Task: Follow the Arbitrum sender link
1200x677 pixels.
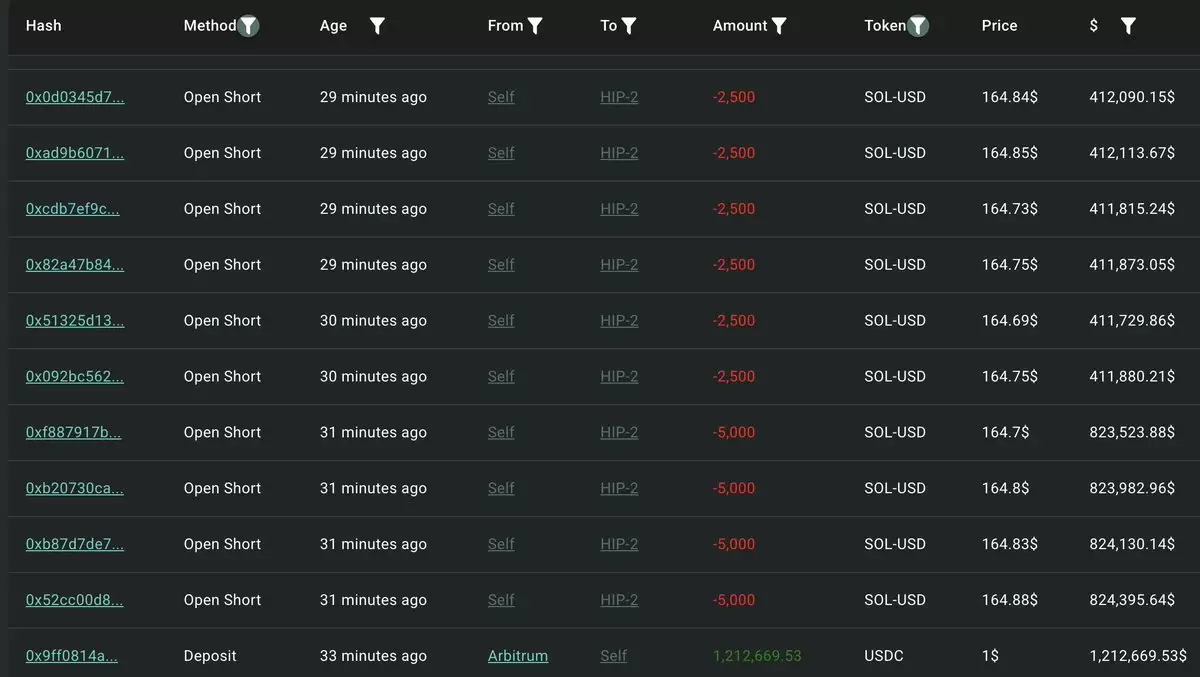Action: tap(518, 656)
